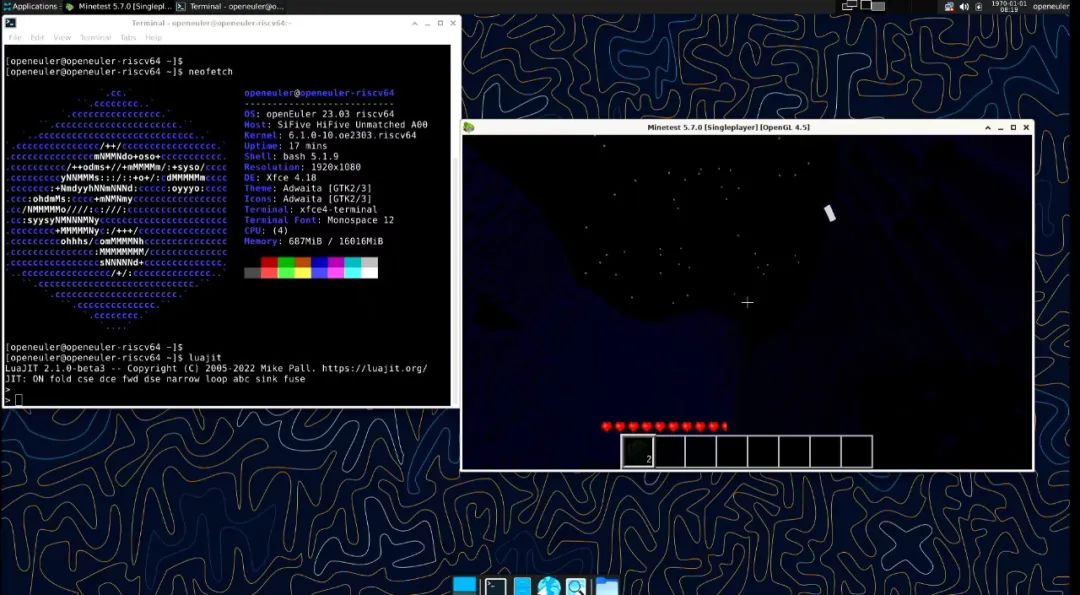The height and width of the screenshot is (595, 1080).
Task: Click the clock in the top panel
Action: [1011, 6]
